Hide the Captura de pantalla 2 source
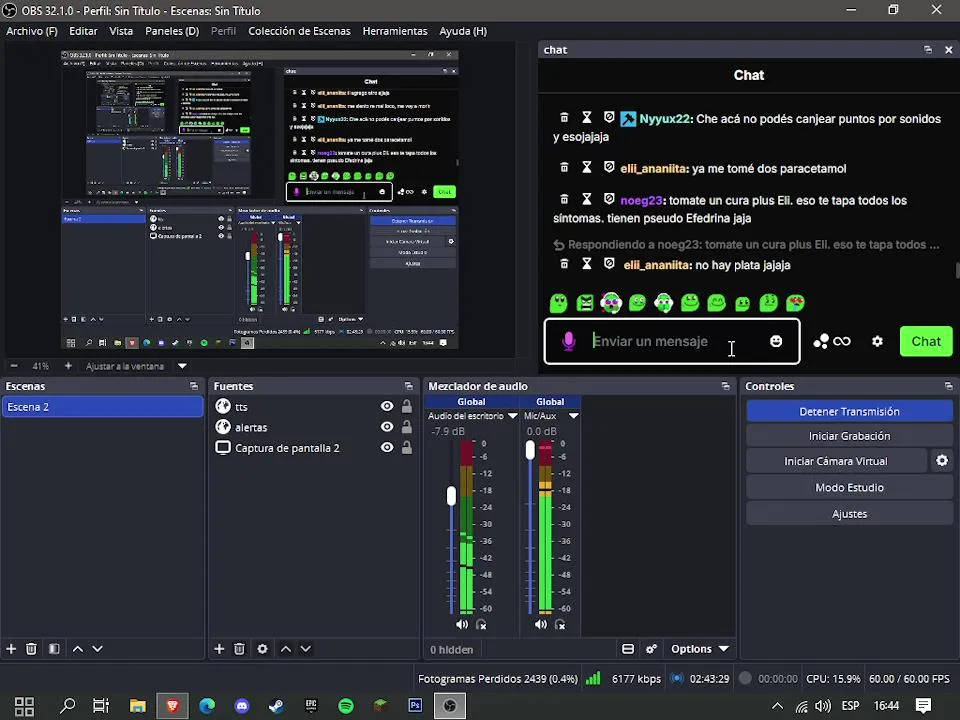This screenshot has width=960, height=720. tap(387, 448)
